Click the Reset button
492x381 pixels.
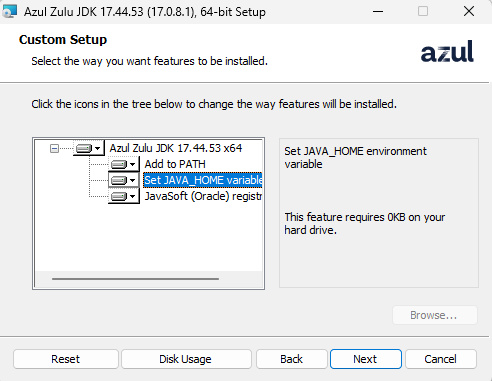click(66, 359)
